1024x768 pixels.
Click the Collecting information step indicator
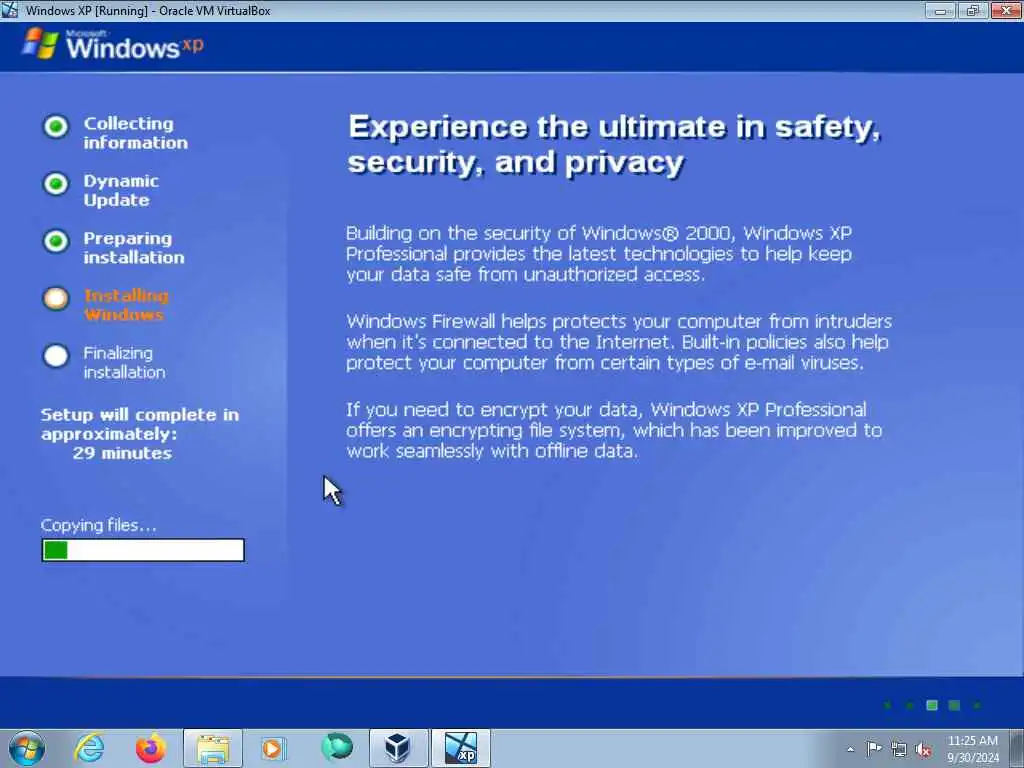56,127
